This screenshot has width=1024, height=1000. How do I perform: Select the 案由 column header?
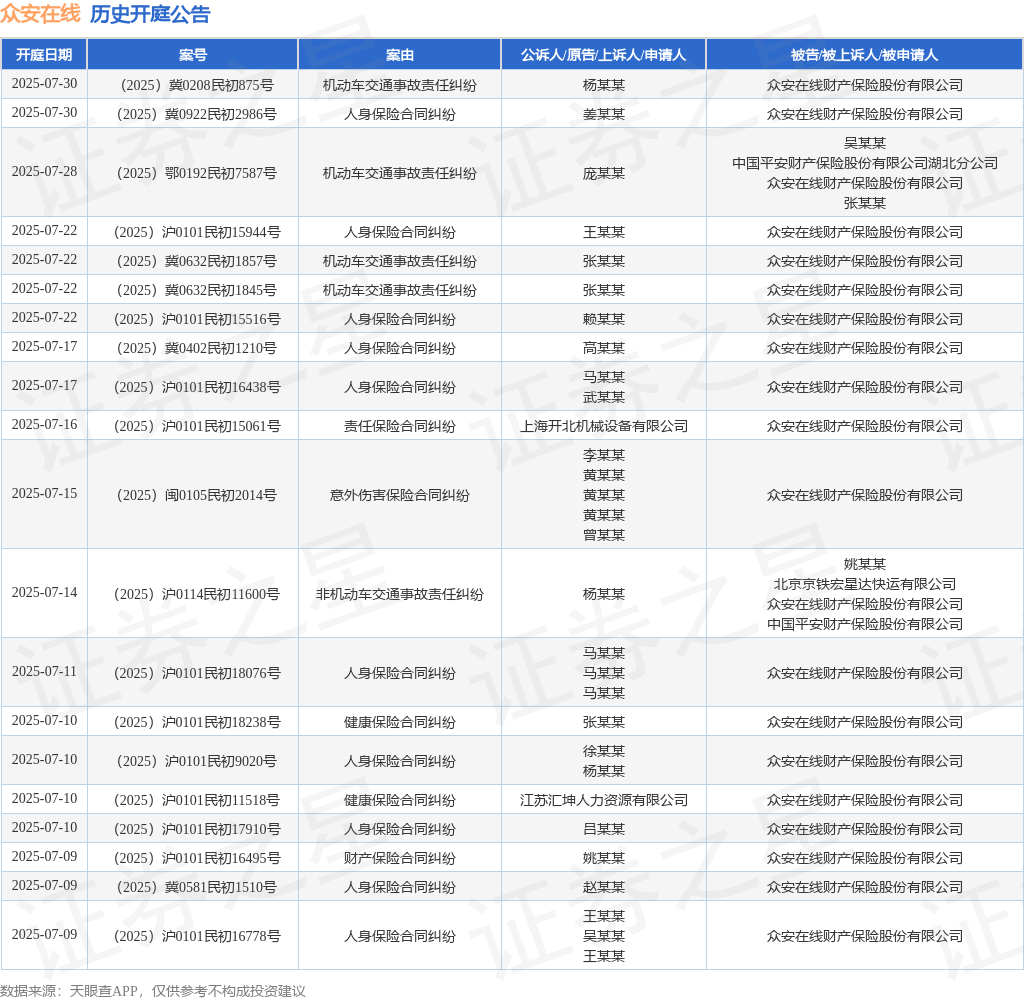400,55
